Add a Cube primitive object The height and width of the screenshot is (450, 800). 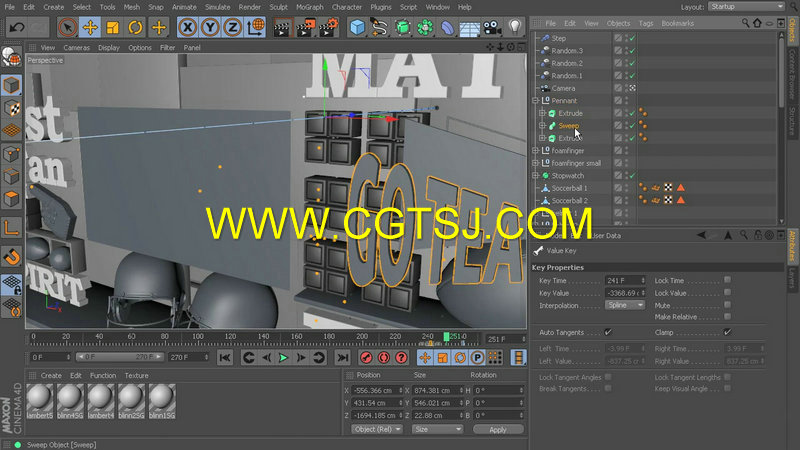tap(357, 27)
